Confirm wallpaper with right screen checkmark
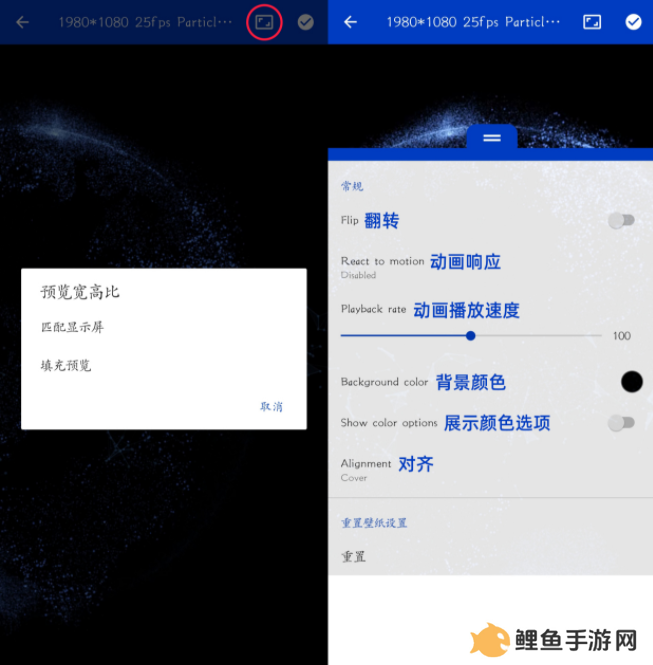Screen dimensions: 653x665 633,22
